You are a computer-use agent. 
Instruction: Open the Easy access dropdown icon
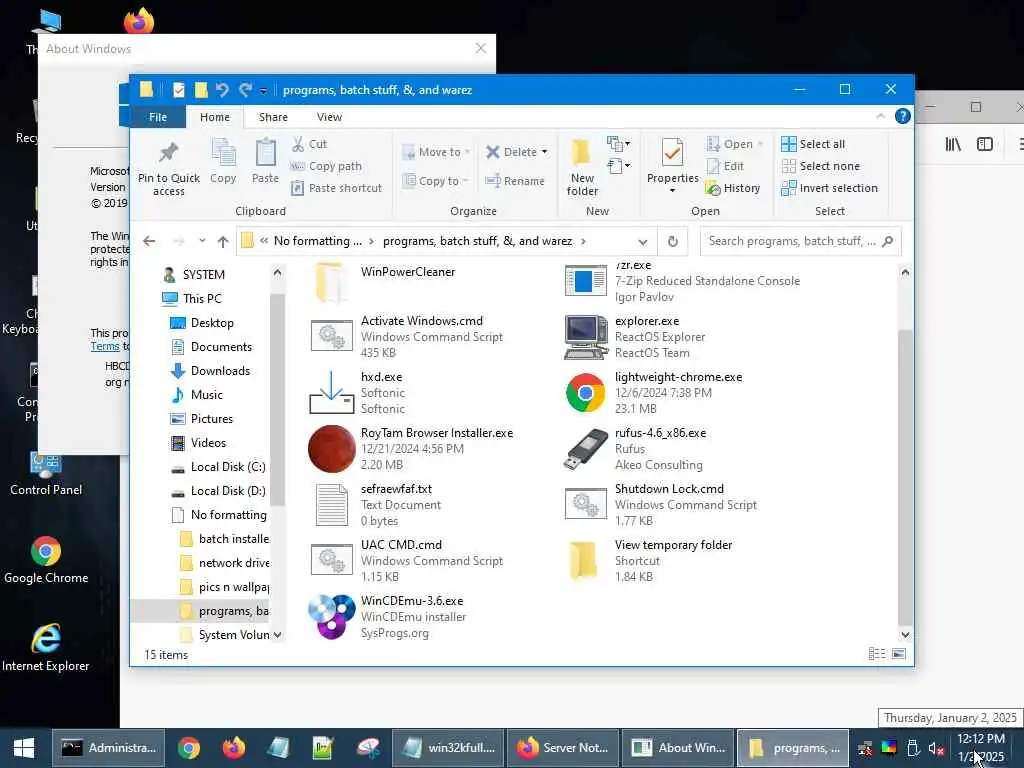[618, 166]
